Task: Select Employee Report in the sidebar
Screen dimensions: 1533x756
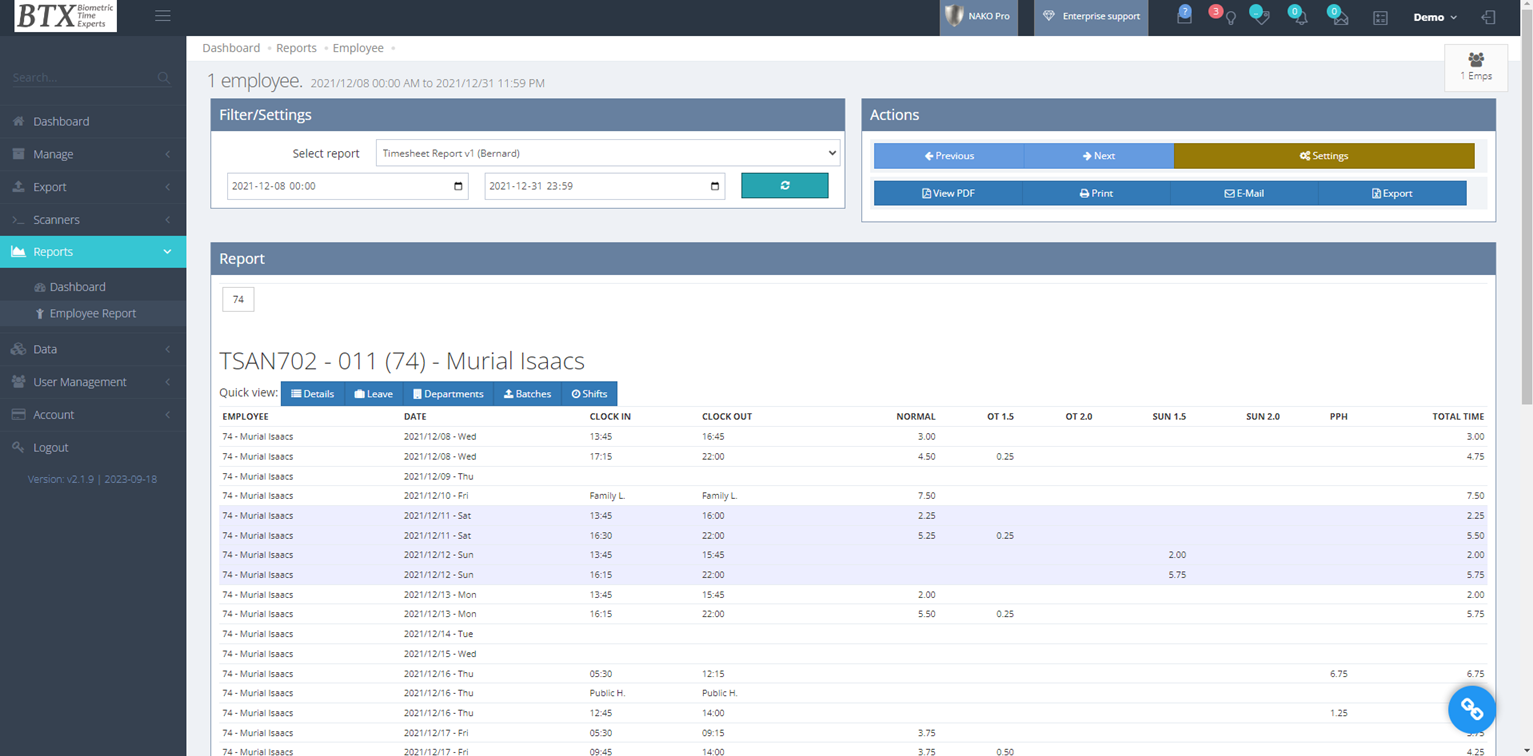Action: click(x=92, y=314)
